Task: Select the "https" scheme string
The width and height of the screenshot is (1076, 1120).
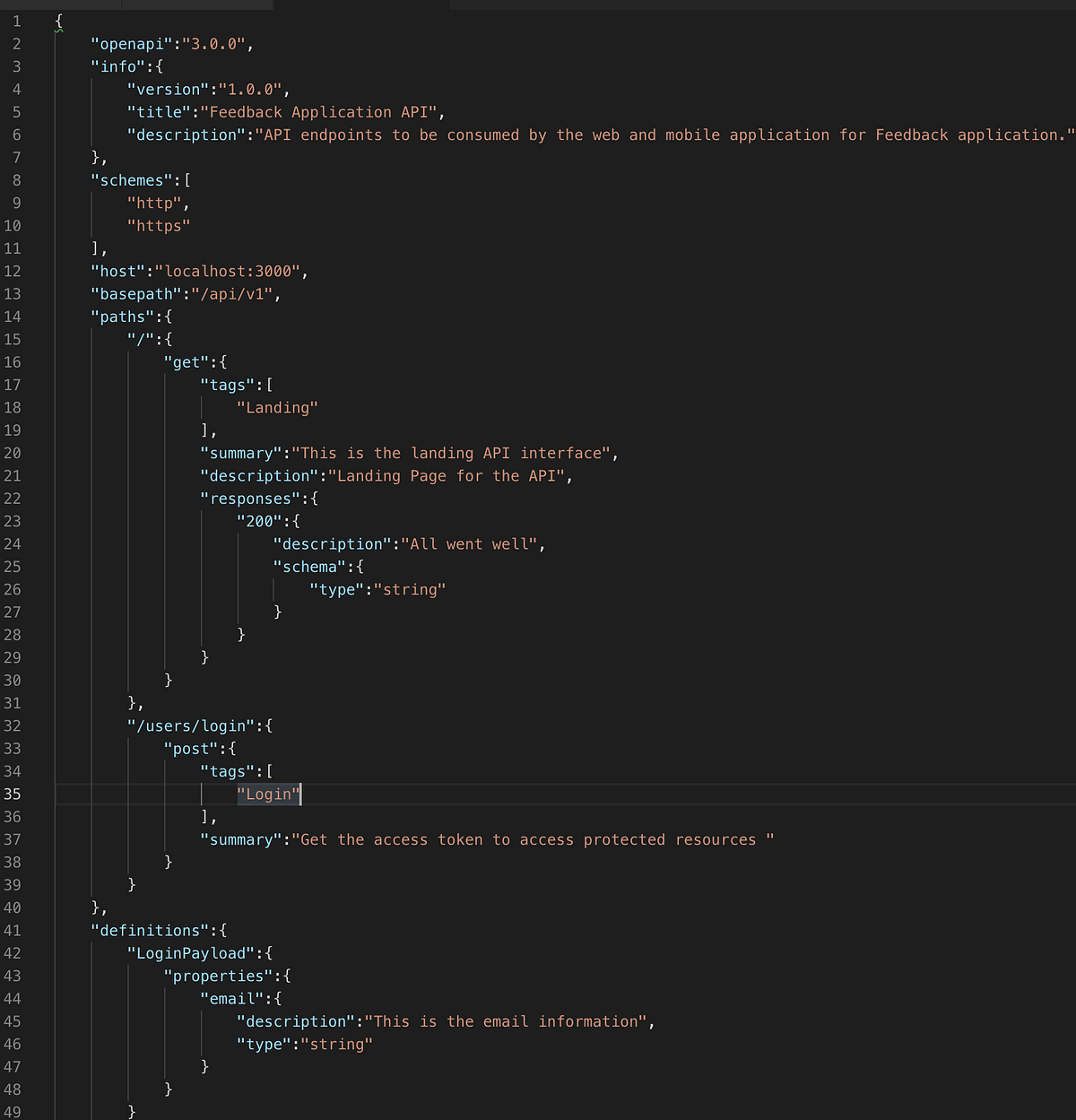Action: 159,225
